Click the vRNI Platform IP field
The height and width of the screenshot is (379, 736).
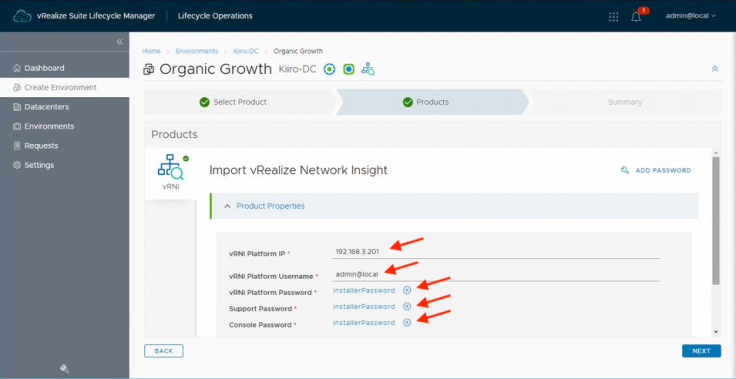coord(496,251)
